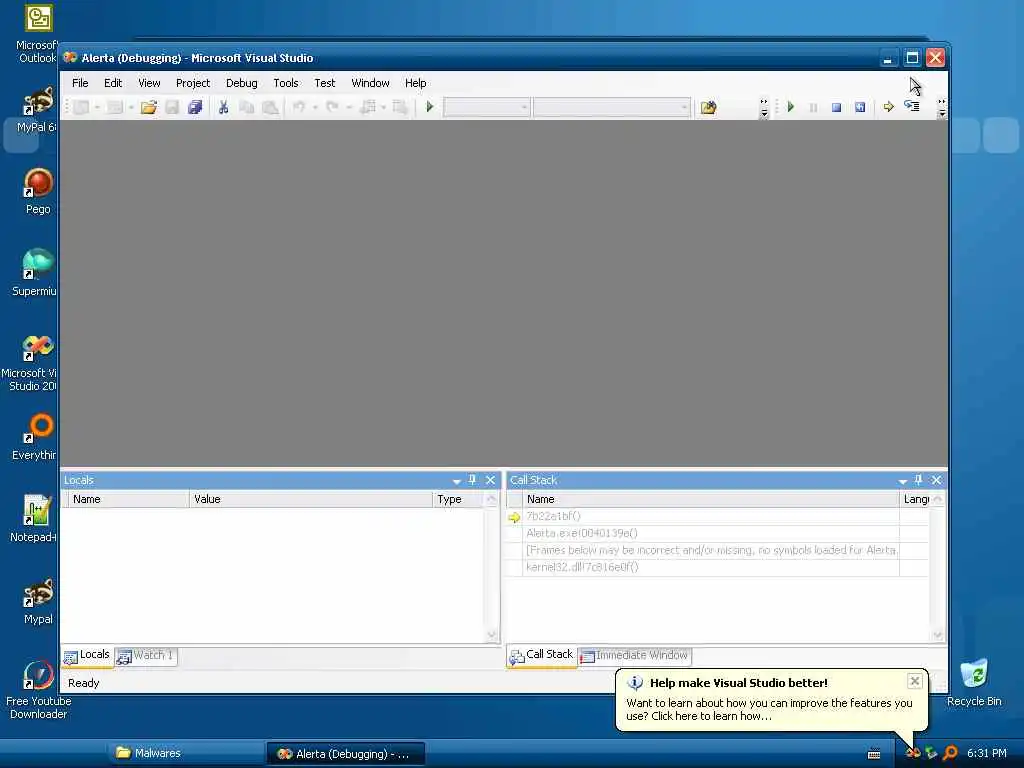
Task: Expand the Redo history dropdown arrow
Action: coord(349,108)
